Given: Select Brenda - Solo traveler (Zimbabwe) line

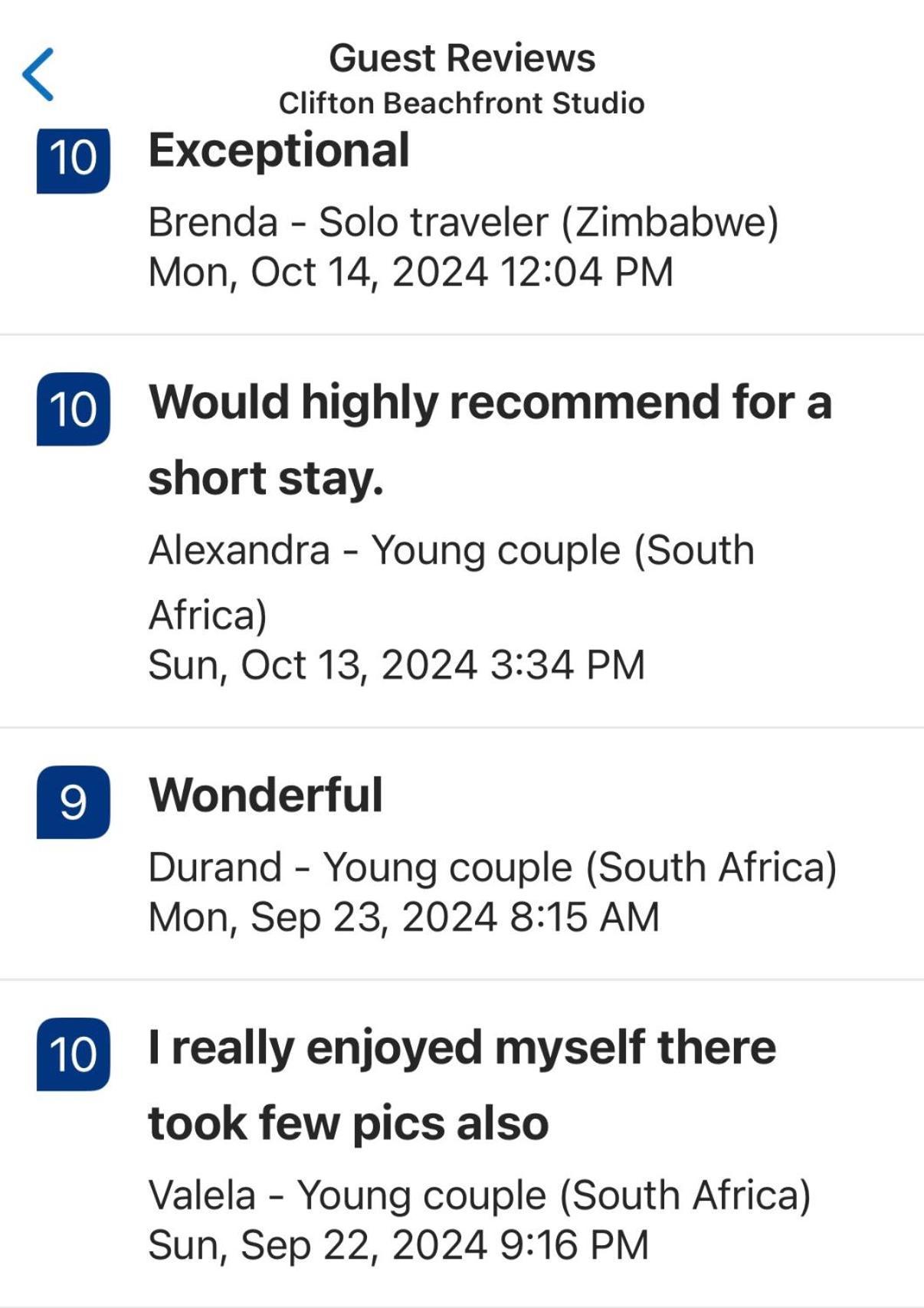Looking at the screenshot, I should [x=464, y=223].
